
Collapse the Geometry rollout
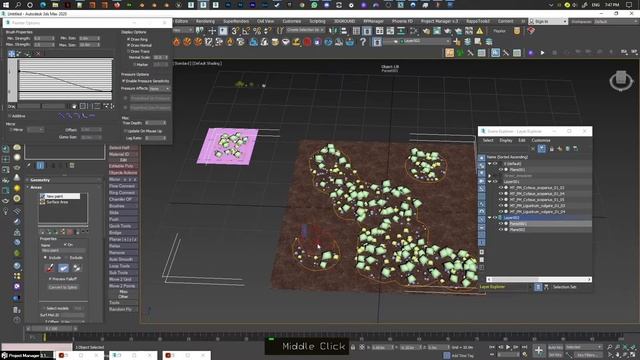(40, 180)
